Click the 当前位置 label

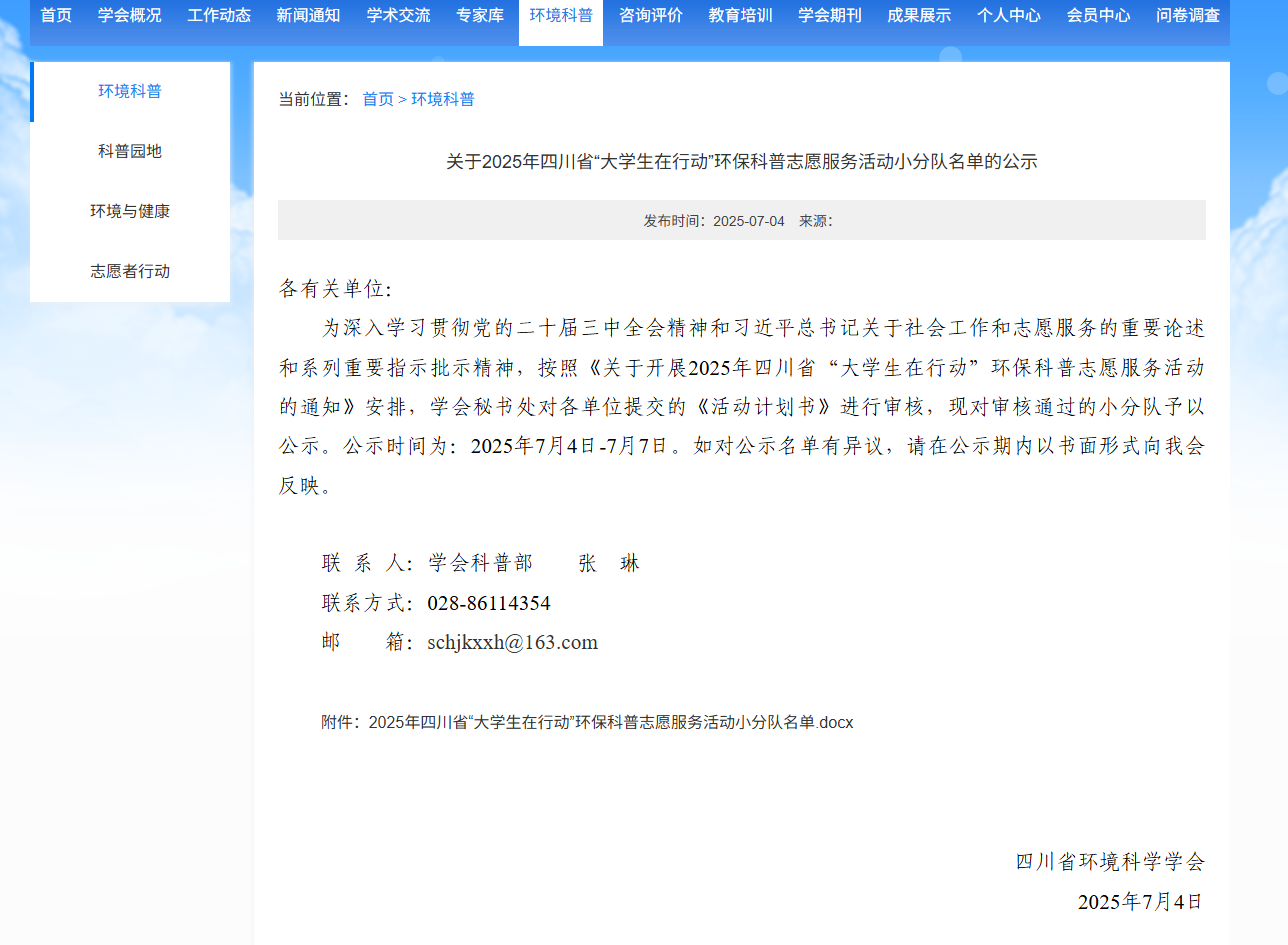pyautogui.click(x=314, y=99)
